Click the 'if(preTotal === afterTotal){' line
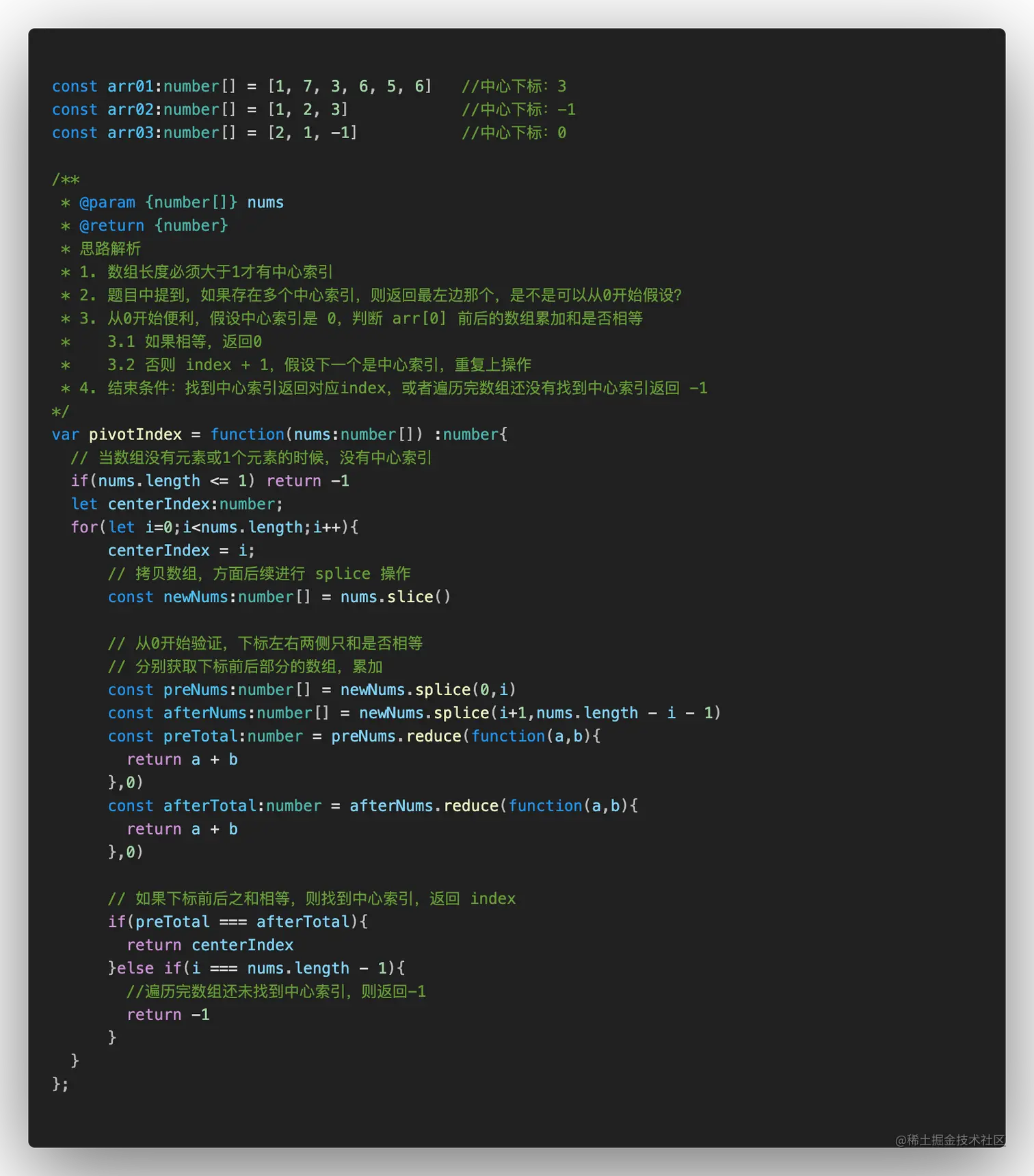Viewport: 1034px width, 1176px height. (x=237, y=922)
